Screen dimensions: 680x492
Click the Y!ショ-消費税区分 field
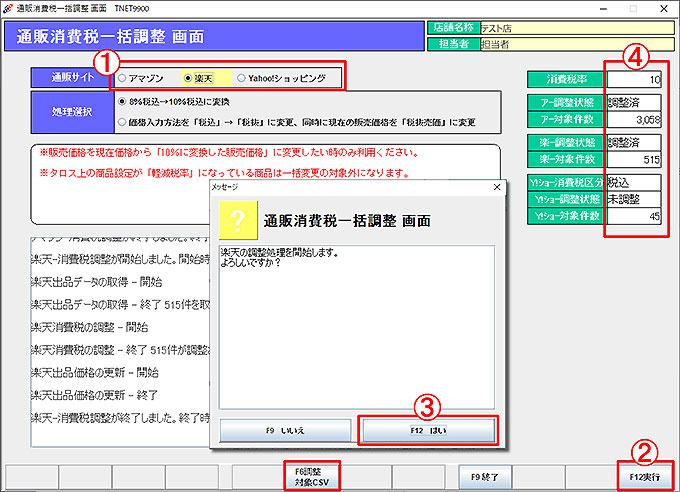[634, 182]
